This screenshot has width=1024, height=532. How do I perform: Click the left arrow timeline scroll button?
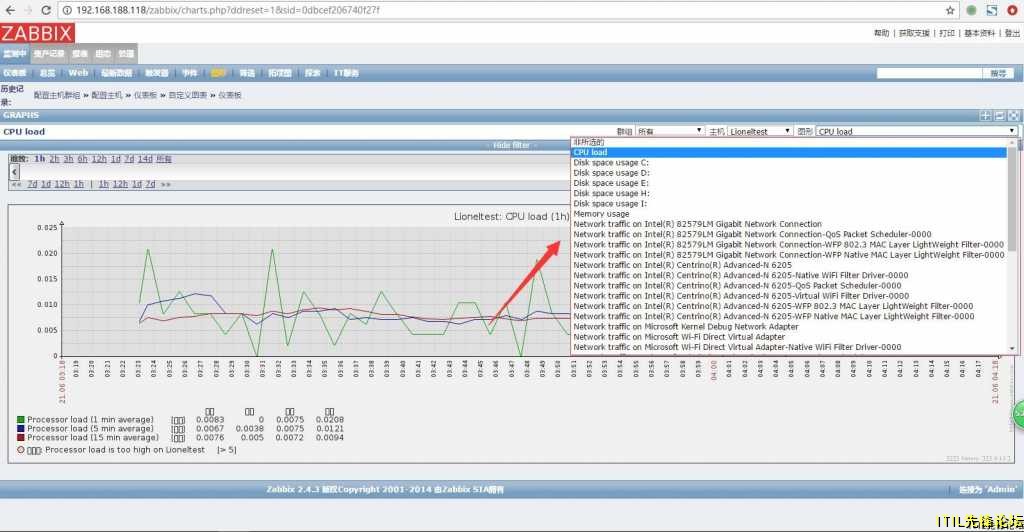click(x=14, y=172)
